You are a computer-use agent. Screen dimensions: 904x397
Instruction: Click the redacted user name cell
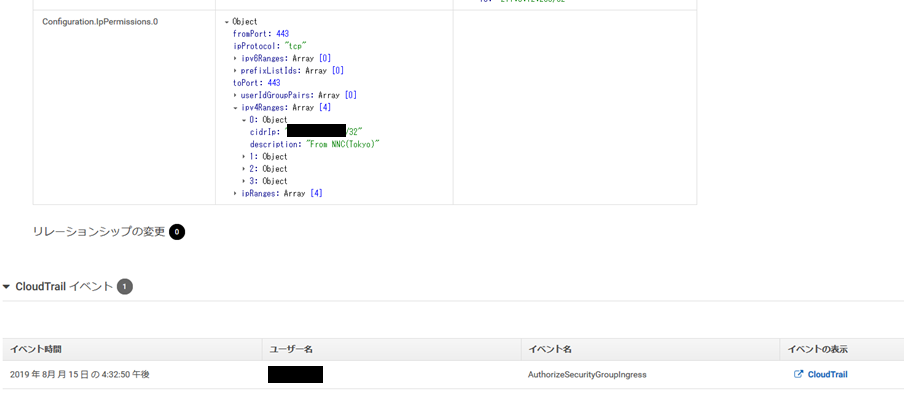pyautogui.click(x=295, y=375)
